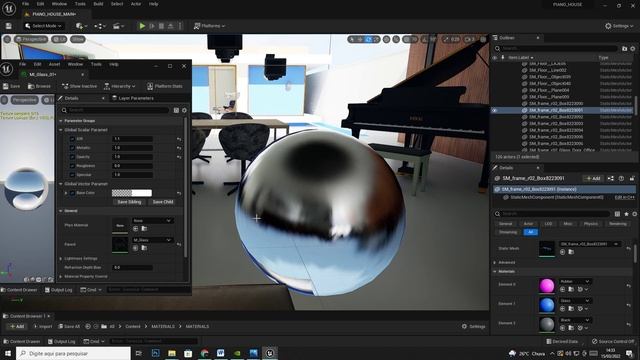This screenshot has height=360, width=640.
Task: Open the Perspective viewport menu in the main viewport
Action: (31, 39)
